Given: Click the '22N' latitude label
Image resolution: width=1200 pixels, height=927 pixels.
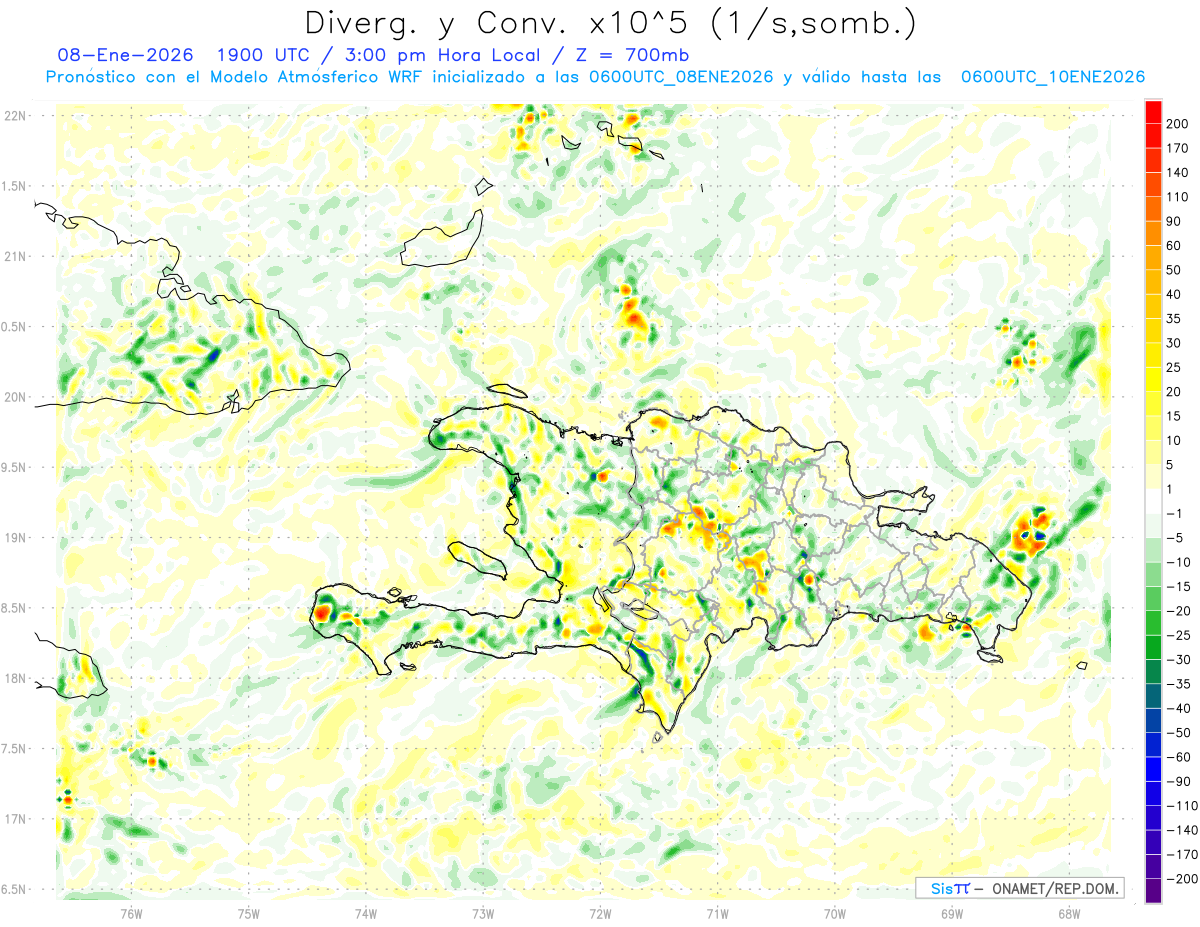Looking at the screenshot, I should coord(15,116).
